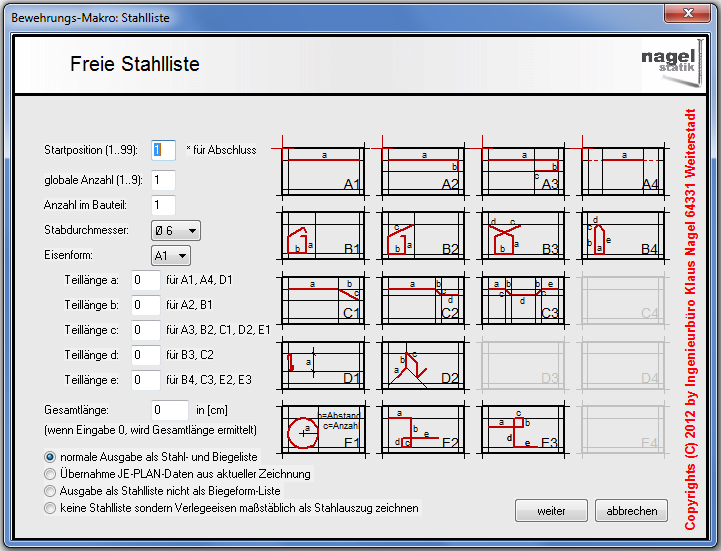The width and height of the screenshot is (721, 551).
Task: Select the D2 triangular bar shape
Action: tap(422, 364)
